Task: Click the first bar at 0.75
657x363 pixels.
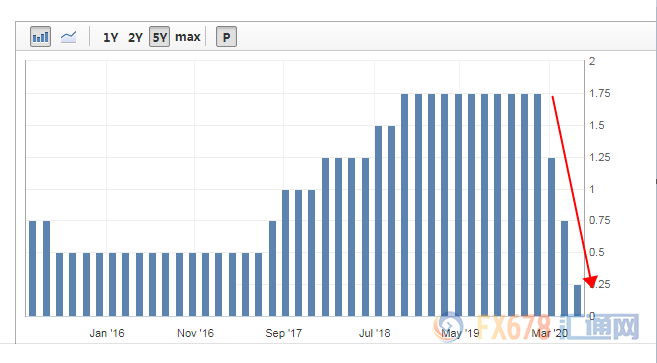Action: [x=33, y=268]
